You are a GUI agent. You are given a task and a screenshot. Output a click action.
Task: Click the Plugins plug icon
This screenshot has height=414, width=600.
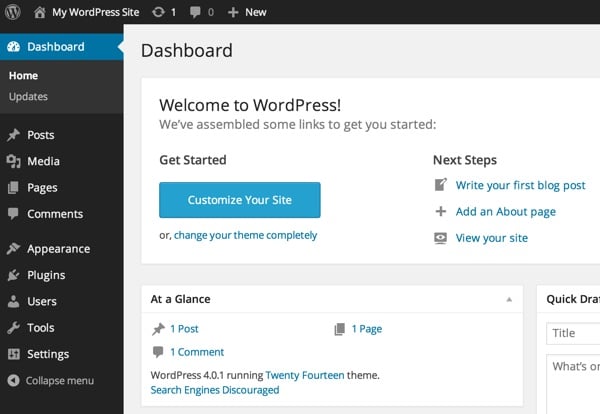click(13, 275)
